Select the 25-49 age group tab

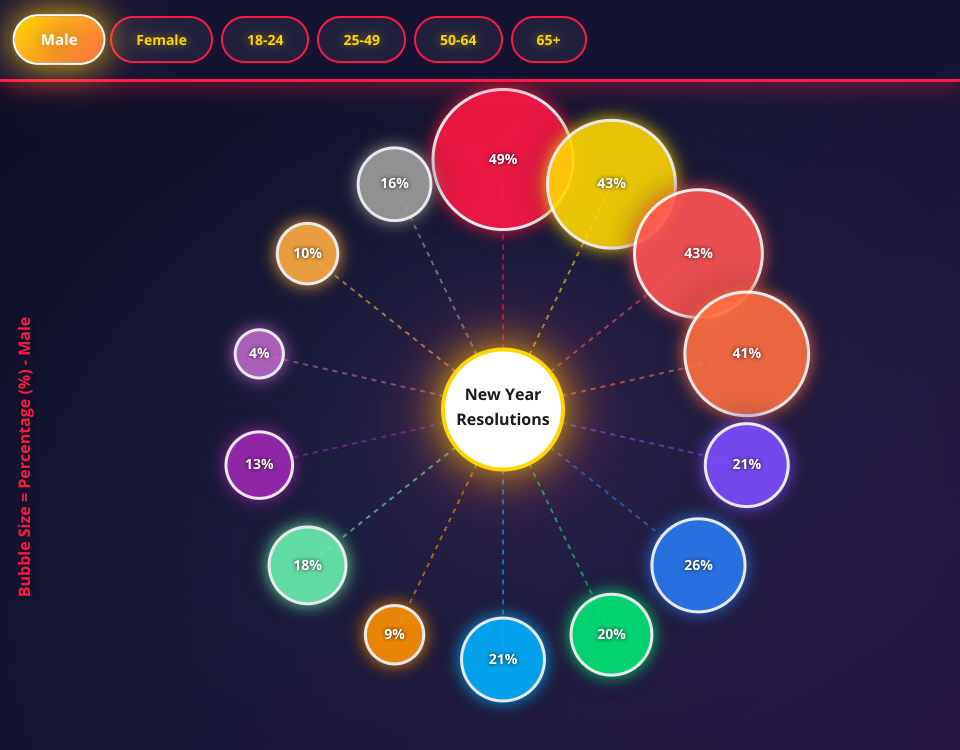coord(361,40)
